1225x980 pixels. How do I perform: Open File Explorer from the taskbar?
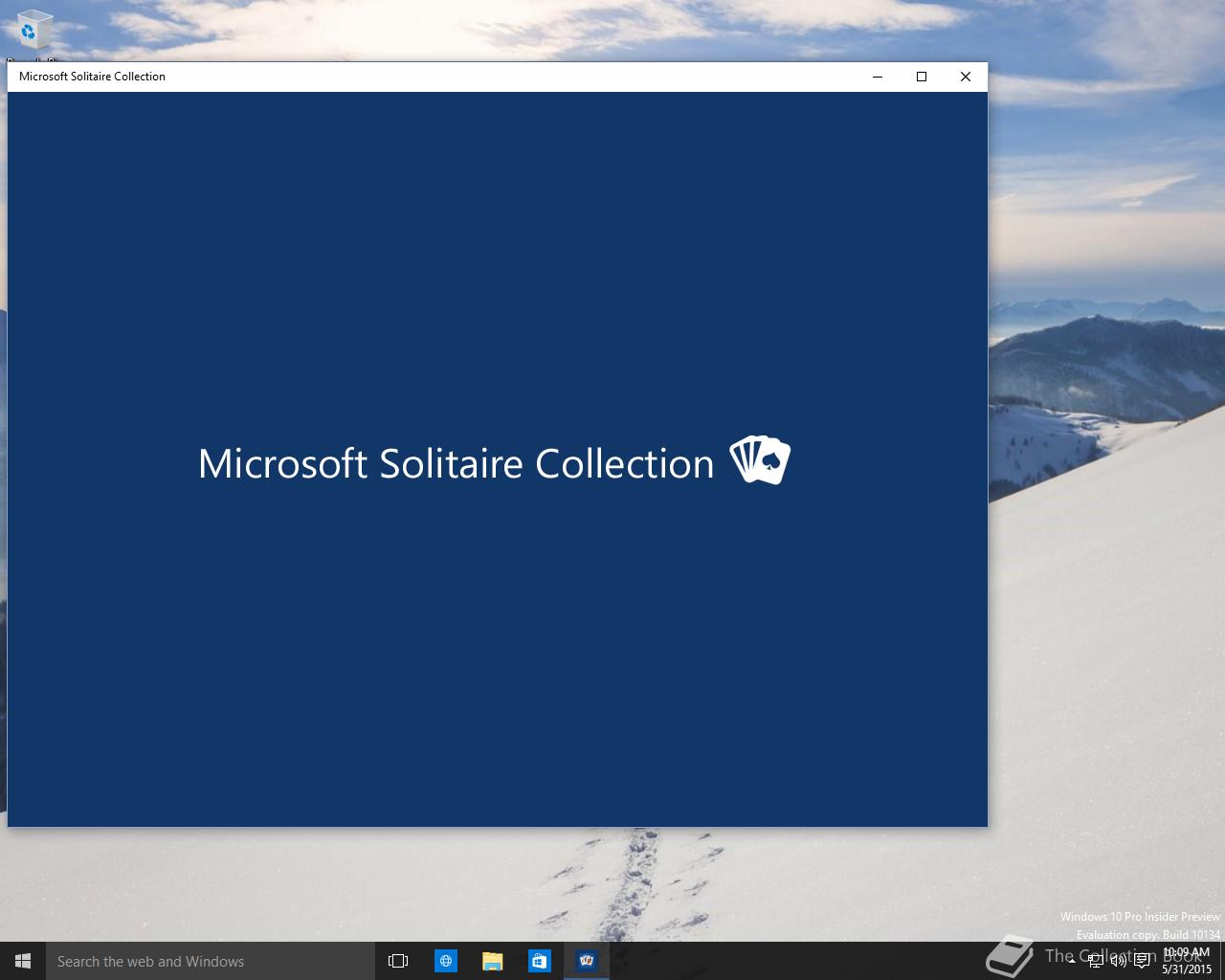(x=492, y=961)
